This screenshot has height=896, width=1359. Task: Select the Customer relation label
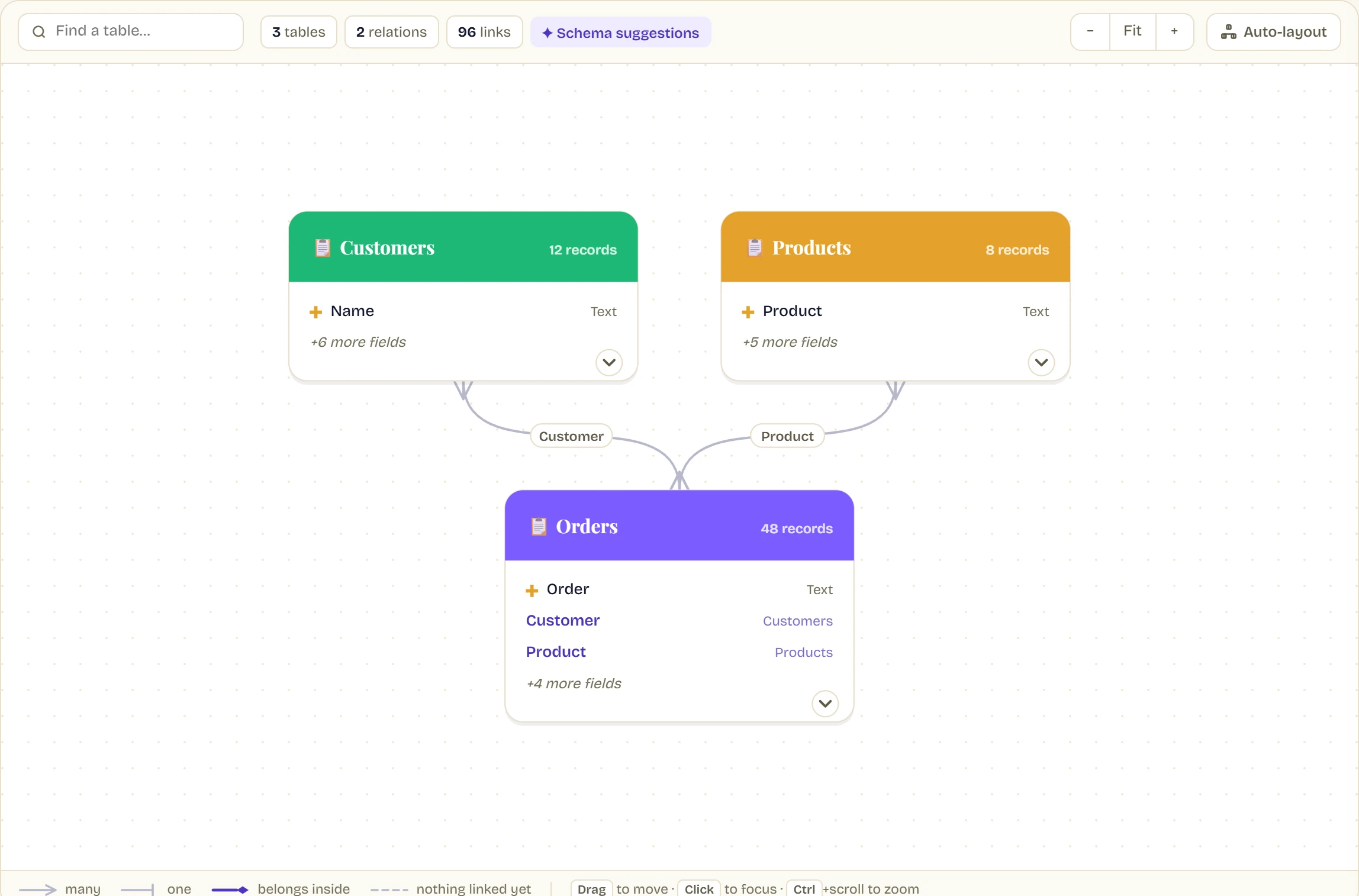pyautogui.click(x=571, y=436)
